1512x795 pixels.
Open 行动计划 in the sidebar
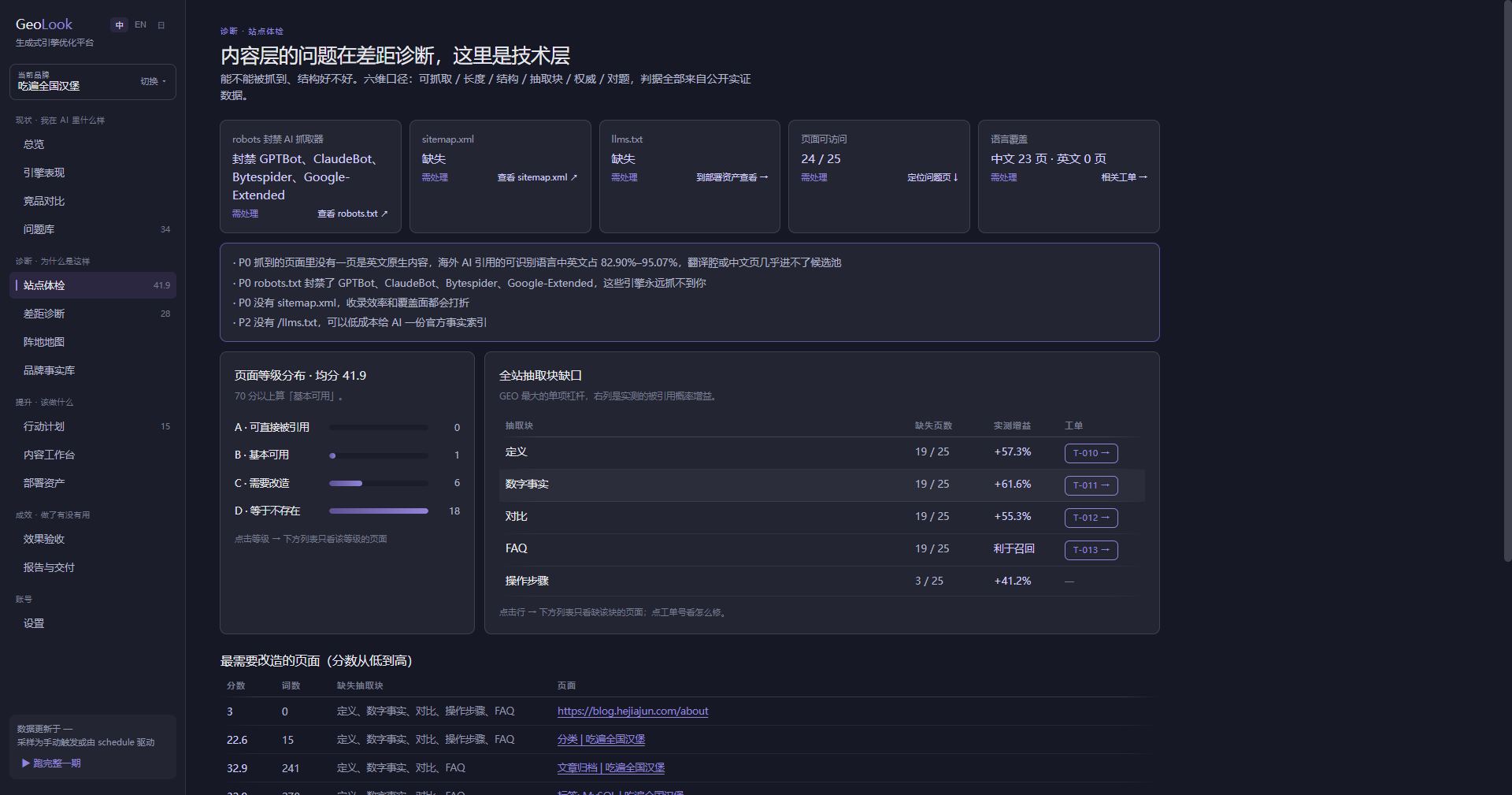[x=93, y=426]
